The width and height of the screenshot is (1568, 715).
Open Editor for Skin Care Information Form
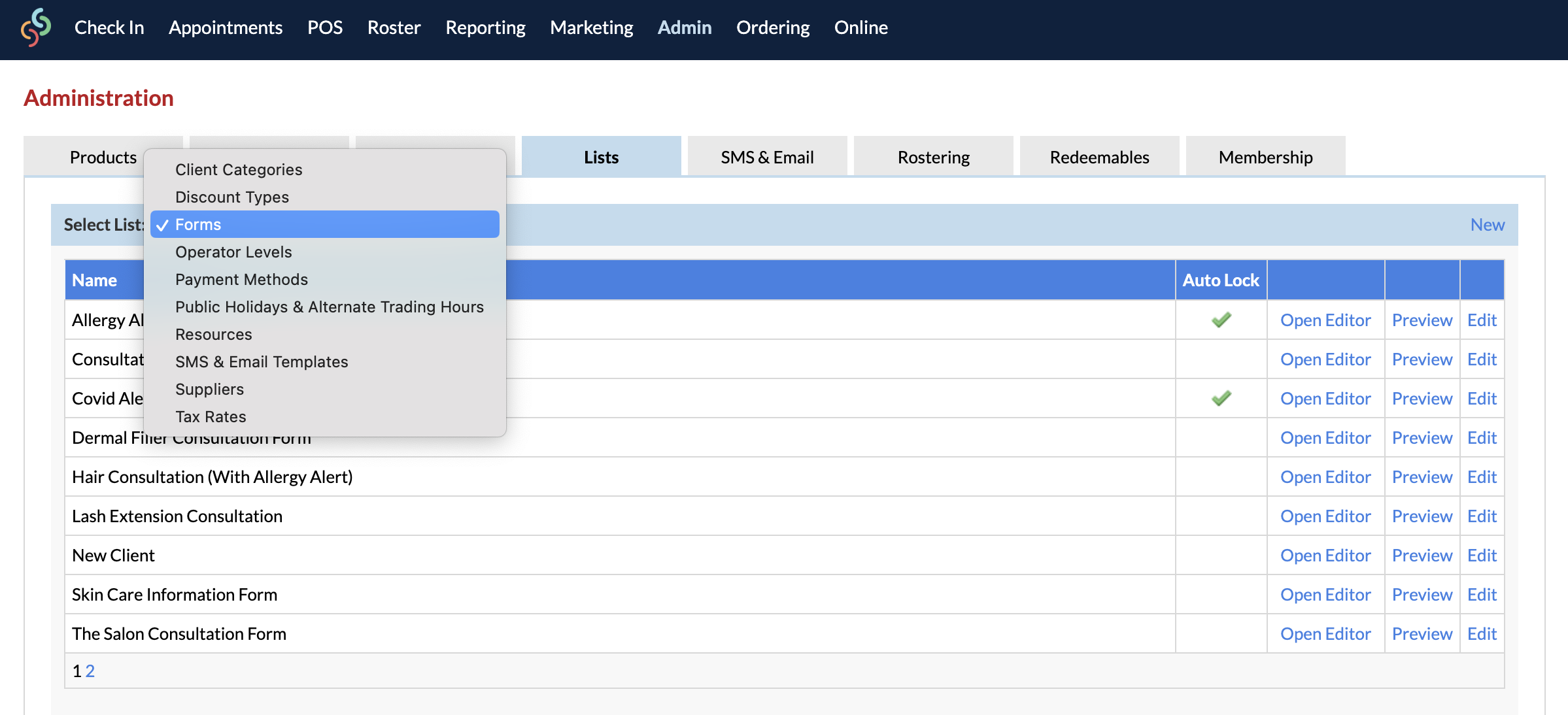tap(1325, 594)
